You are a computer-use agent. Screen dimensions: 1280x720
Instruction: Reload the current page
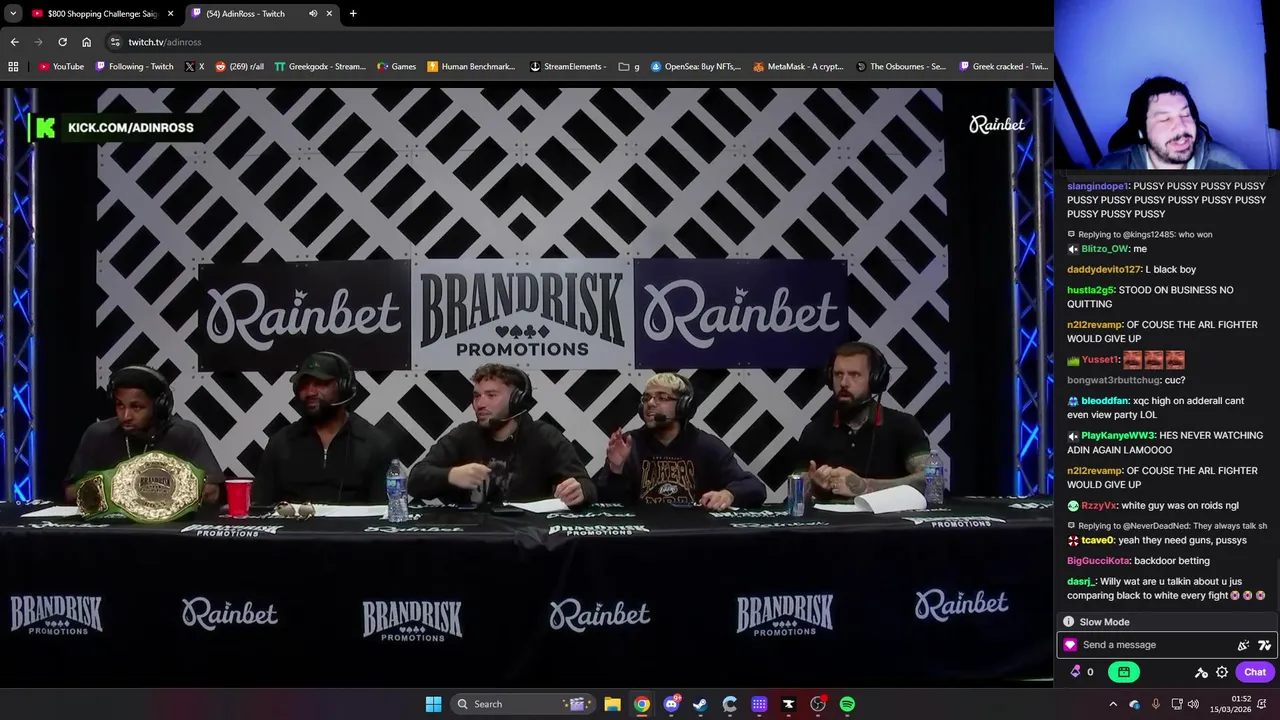click(x=62, y=42)
